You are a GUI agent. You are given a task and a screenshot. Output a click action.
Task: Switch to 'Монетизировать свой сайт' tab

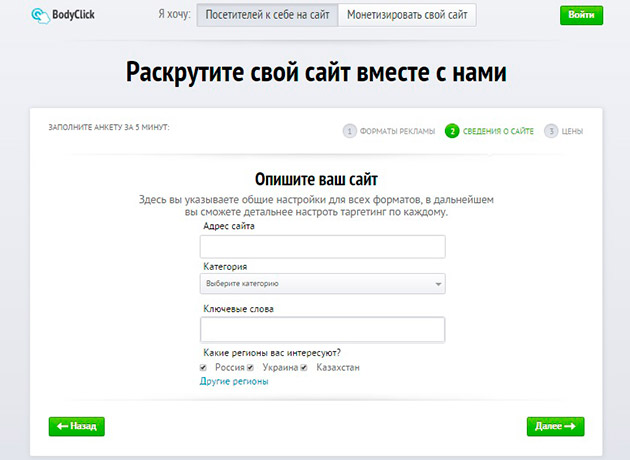click(407, 15)
